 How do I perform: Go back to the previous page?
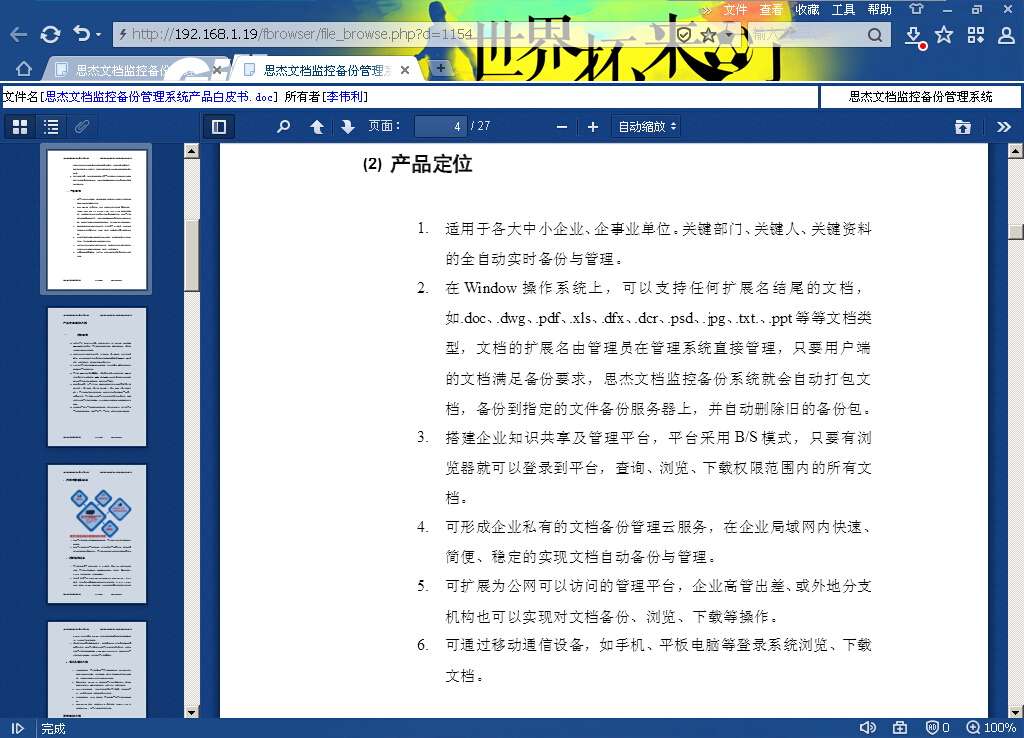click(x=19, y=35)
